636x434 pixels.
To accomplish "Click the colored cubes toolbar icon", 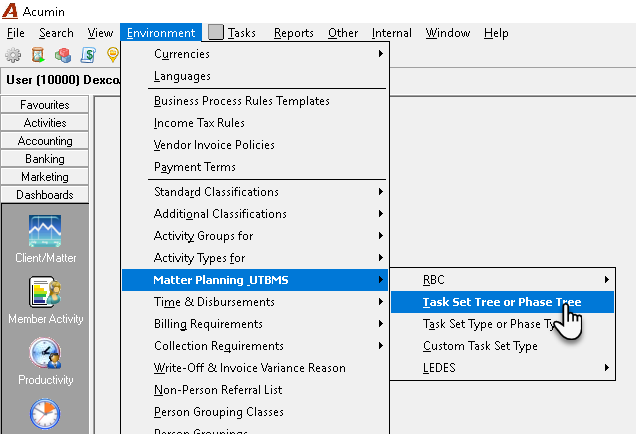I will point(63,55).
